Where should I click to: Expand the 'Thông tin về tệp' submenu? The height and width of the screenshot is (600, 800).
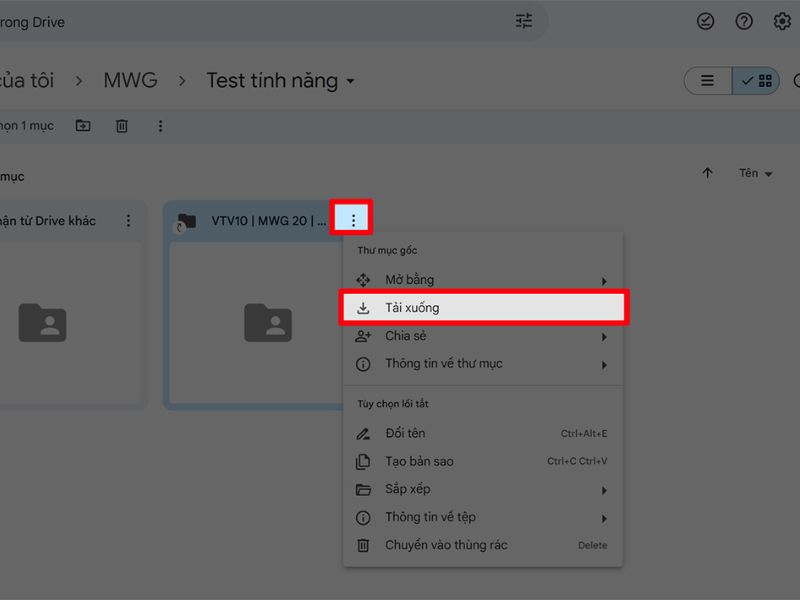[x=483, y=517]
